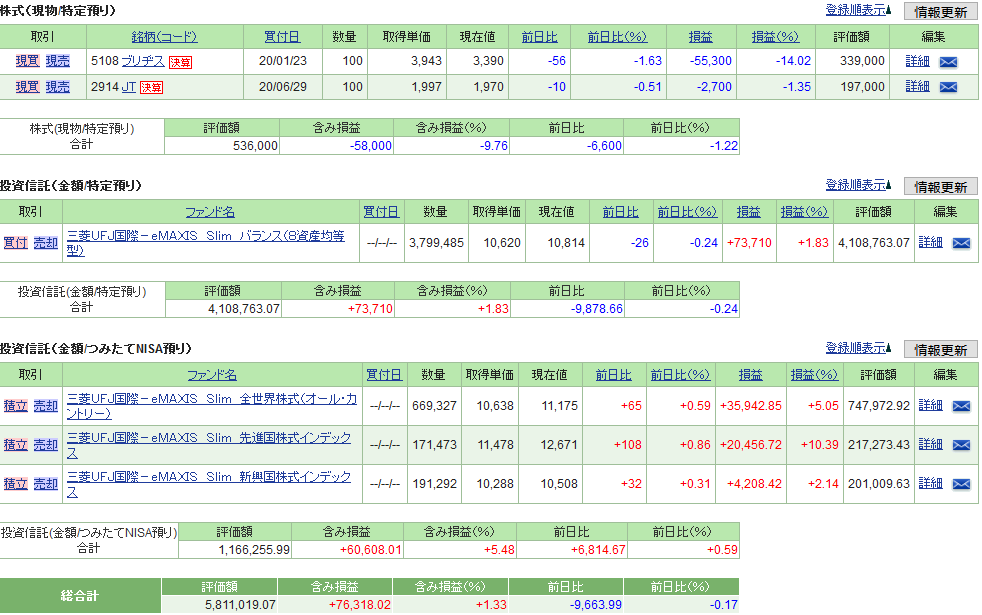This screenshot has width=982, height=615.
Task: Click 総合計 評価額 value 5,811,019.07
Action: 240,605
